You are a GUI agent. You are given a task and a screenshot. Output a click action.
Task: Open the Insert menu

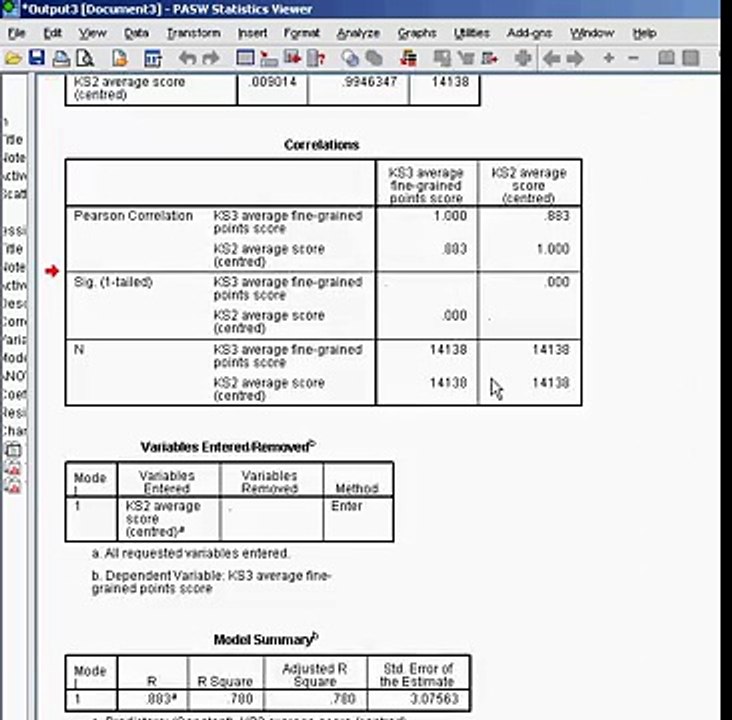253,33
